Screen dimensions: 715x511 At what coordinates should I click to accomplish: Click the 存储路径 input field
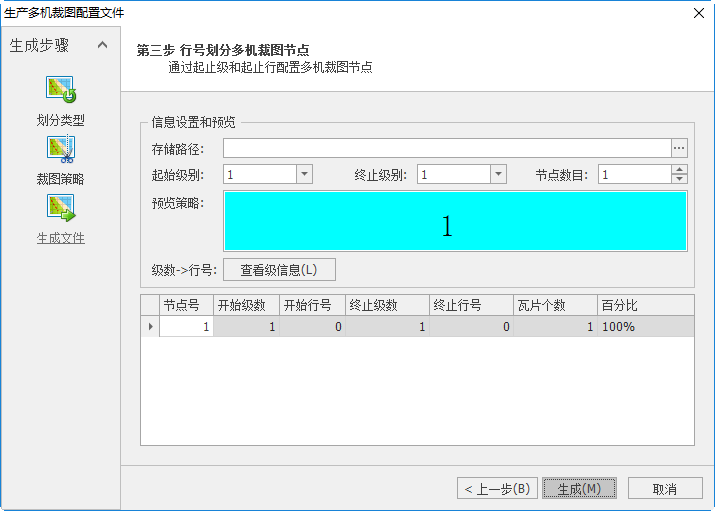point(446,148)
